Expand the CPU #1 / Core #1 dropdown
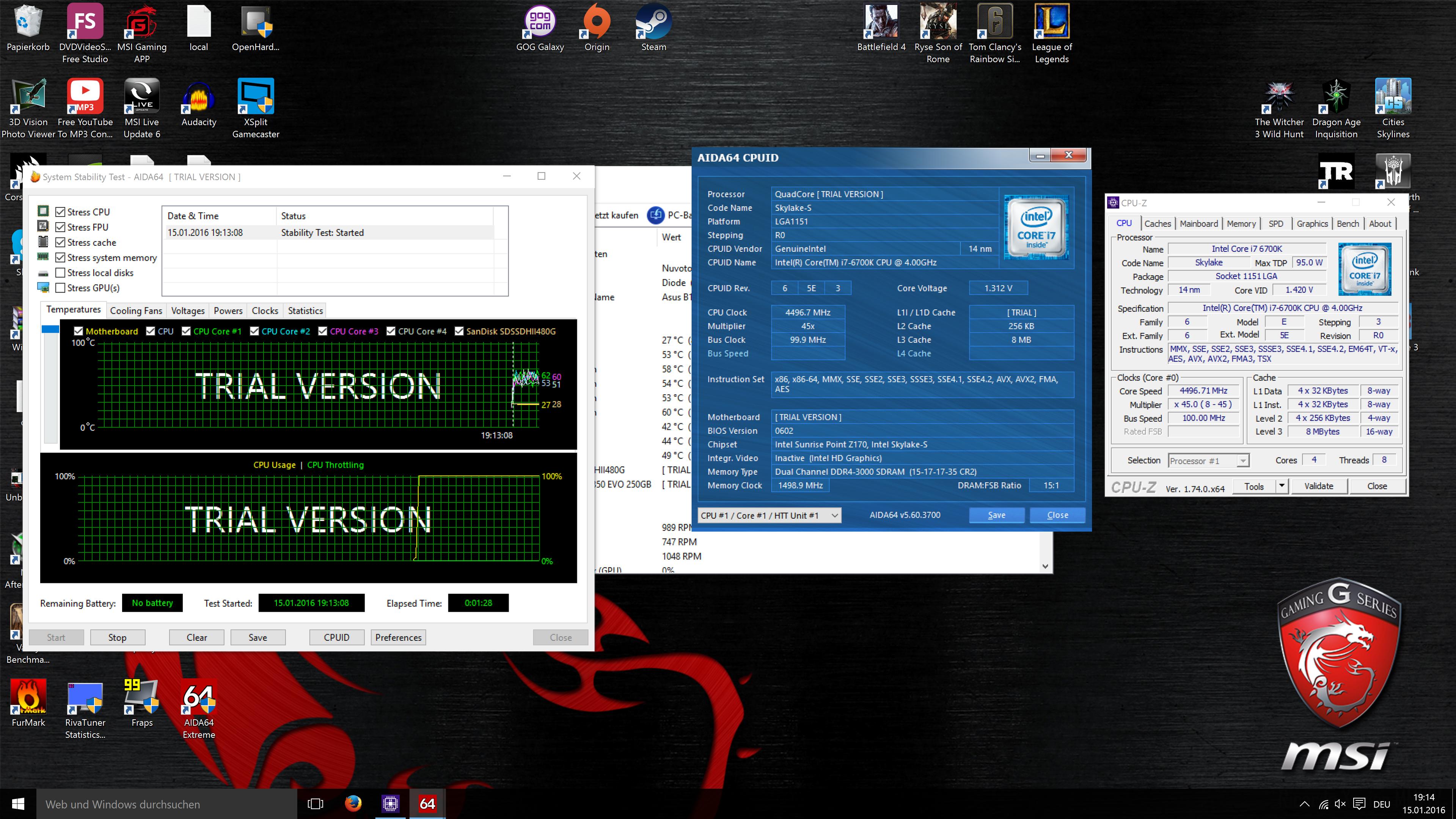This screenshot has height=819, width=1456. (834, 516)
